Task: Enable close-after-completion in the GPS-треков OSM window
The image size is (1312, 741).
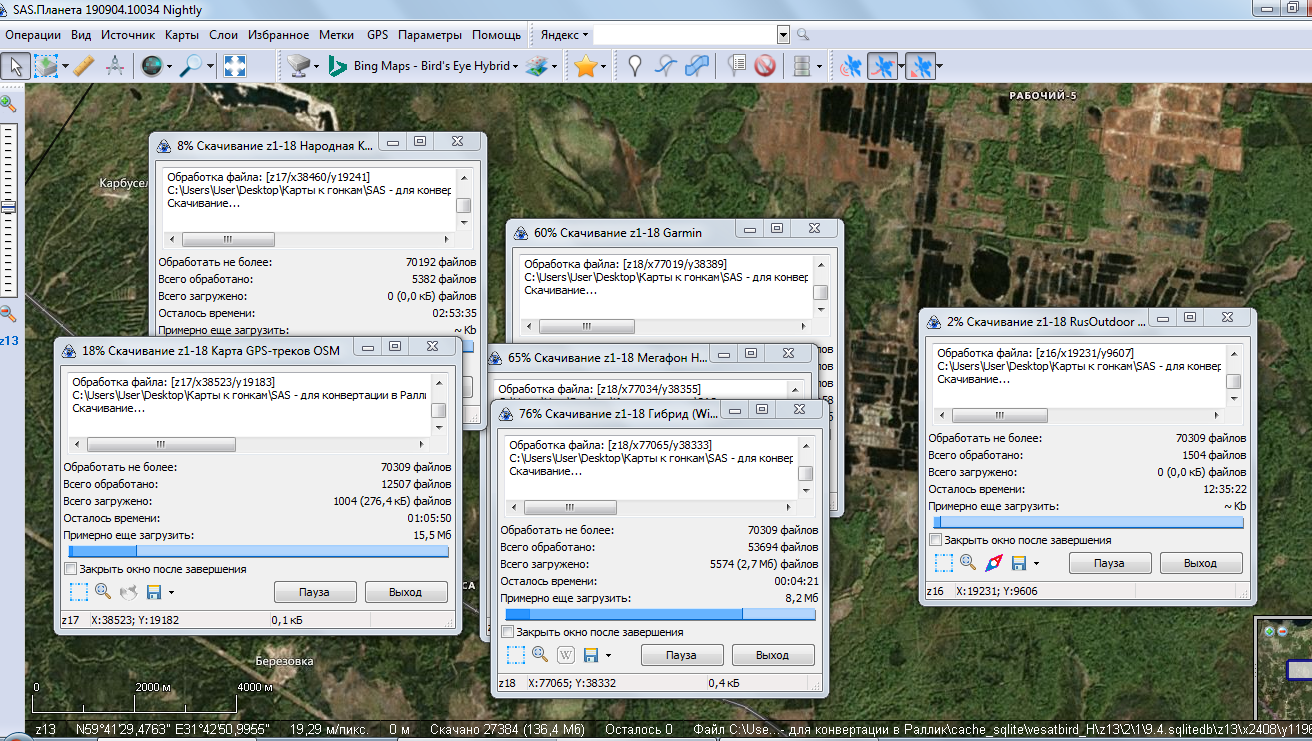Action: 71,569
